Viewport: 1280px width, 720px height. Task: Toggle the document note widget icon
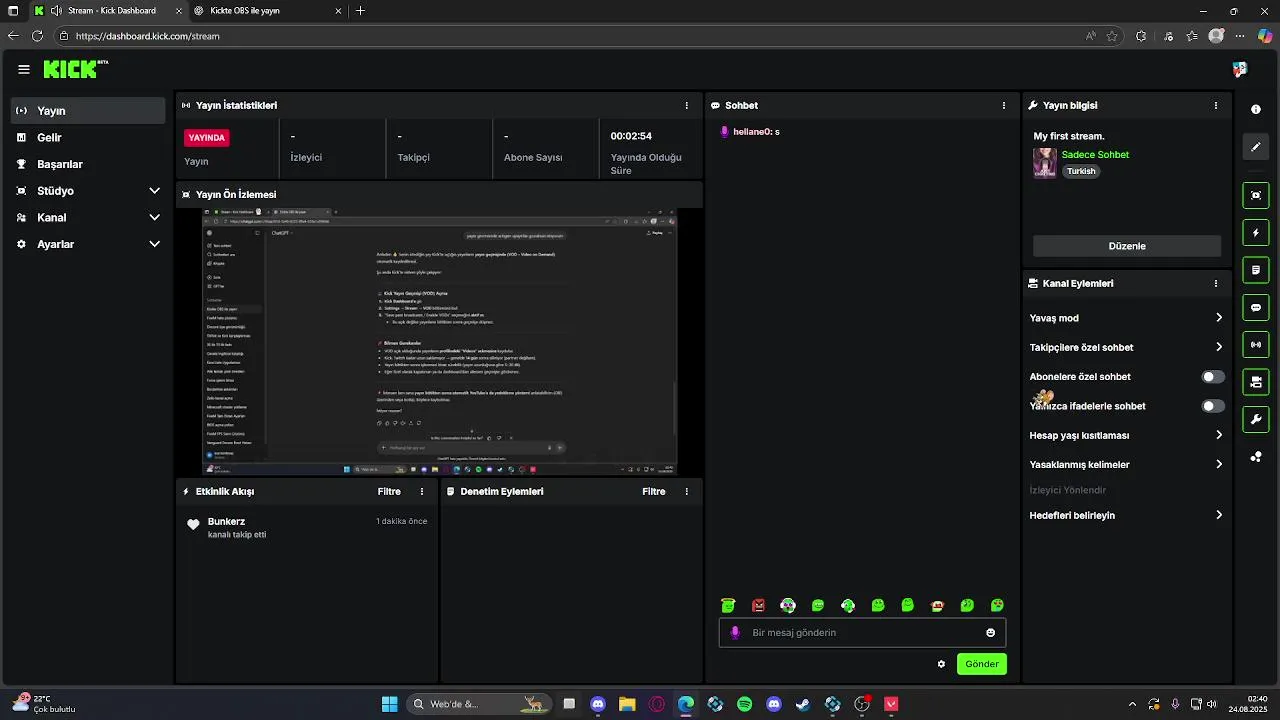pos(1256,270)
